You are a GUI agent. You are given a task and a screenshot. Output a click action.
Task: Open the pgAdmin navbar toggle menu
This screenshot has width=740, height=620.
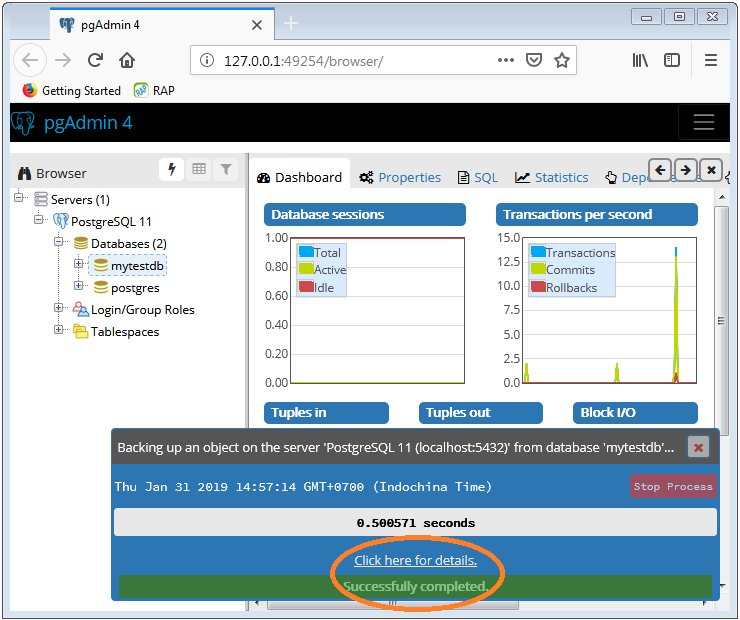tap(704, 122)
